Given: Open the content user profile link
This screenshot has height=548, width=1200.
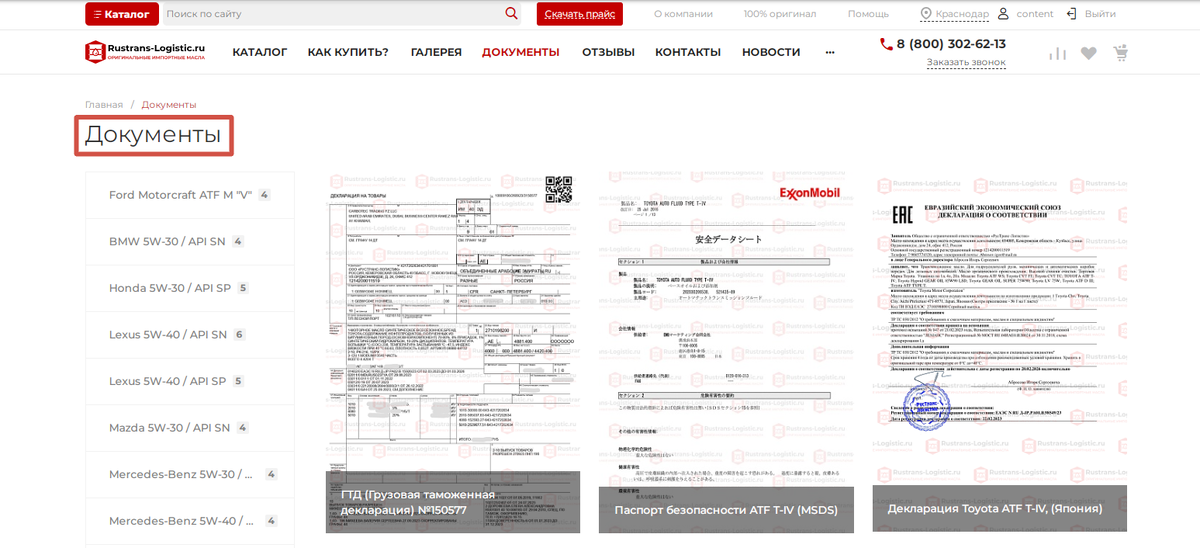Looking at the screenshot, I should [x=1035, y=14].
